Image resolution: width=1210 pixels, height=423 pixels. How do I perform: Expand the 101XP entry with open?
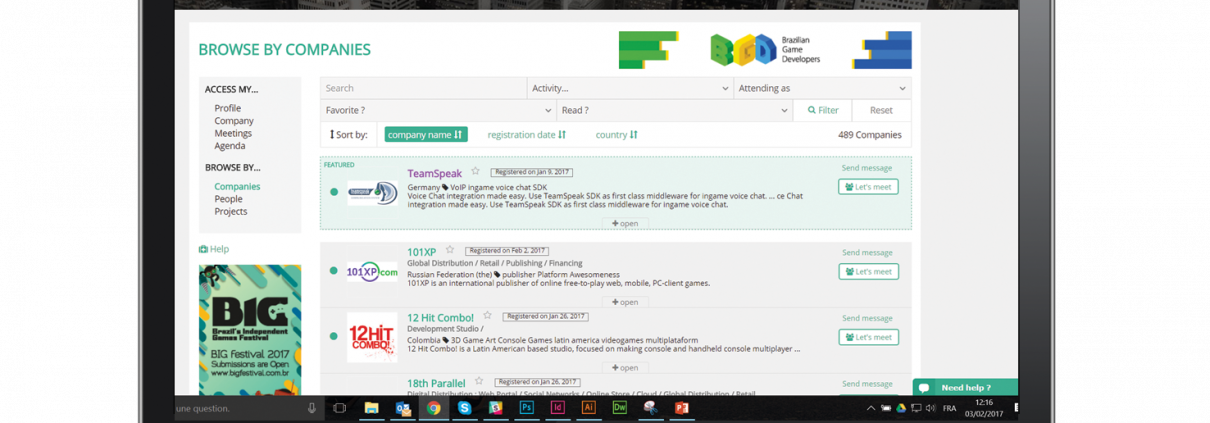point(625,301)
